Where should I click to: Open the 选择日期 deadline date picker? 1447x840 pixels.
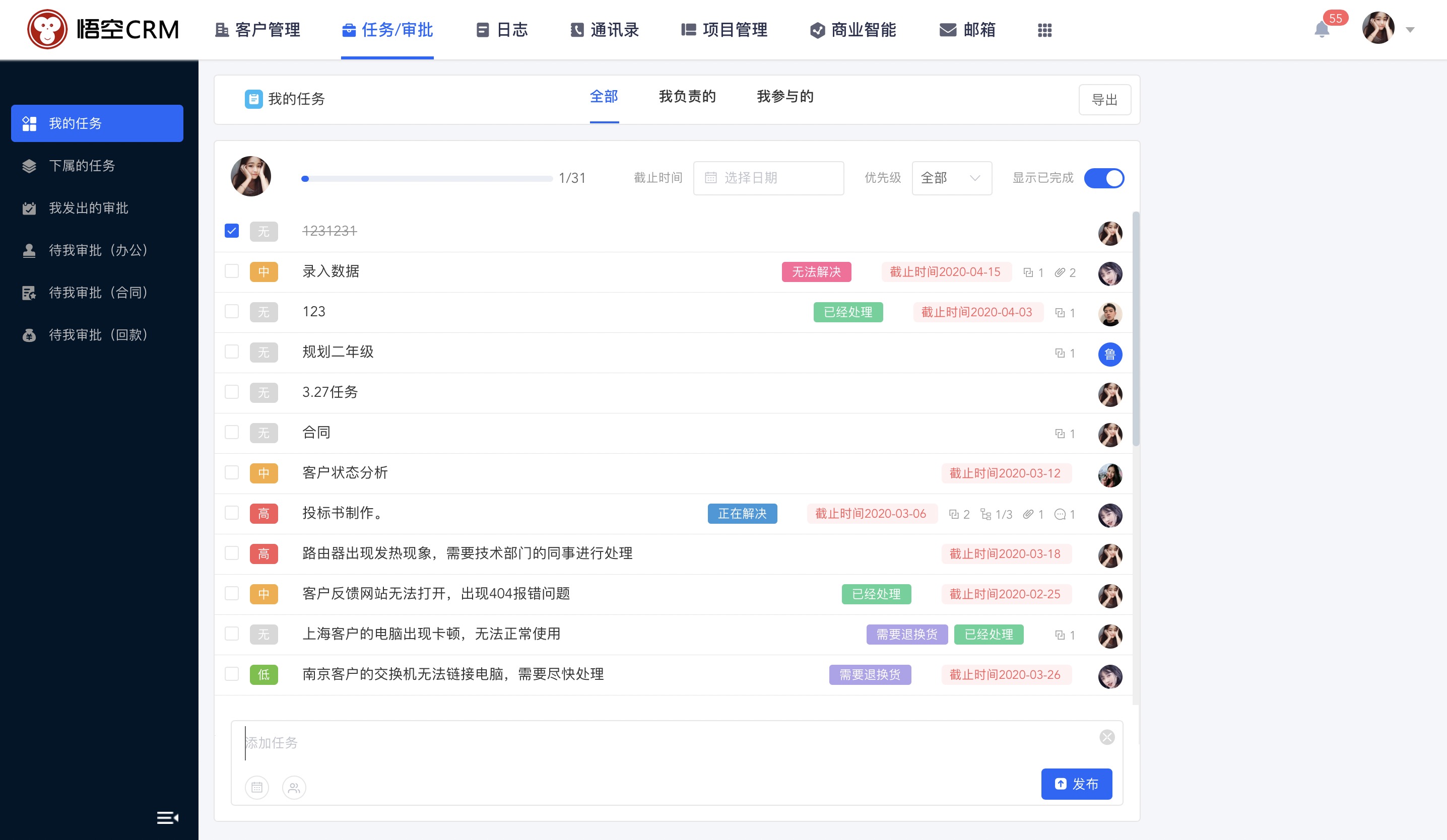point(768,178)
